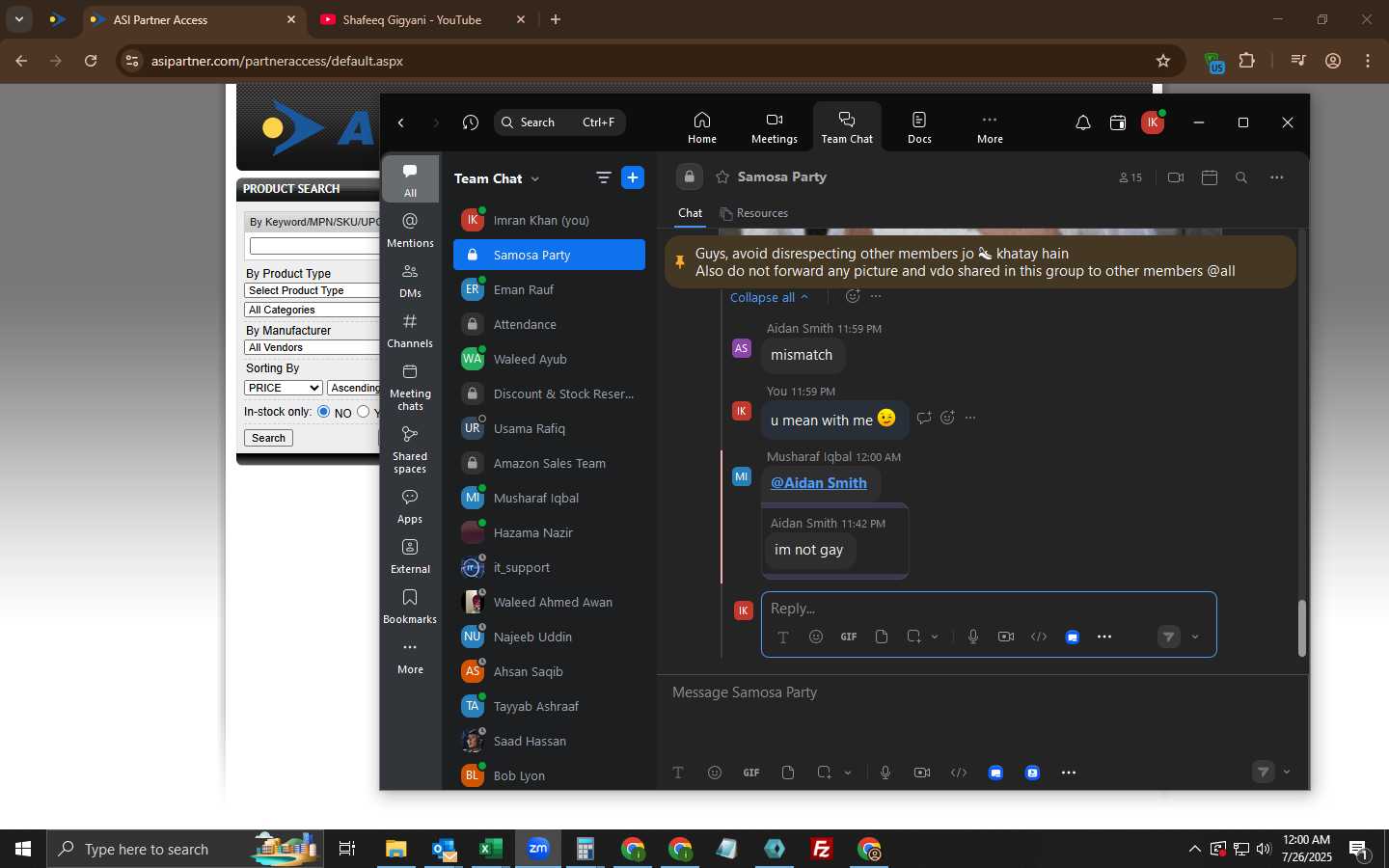Open External in the sidebar
This screenshot has height=868, width=1389.
(x=410, y=556)
